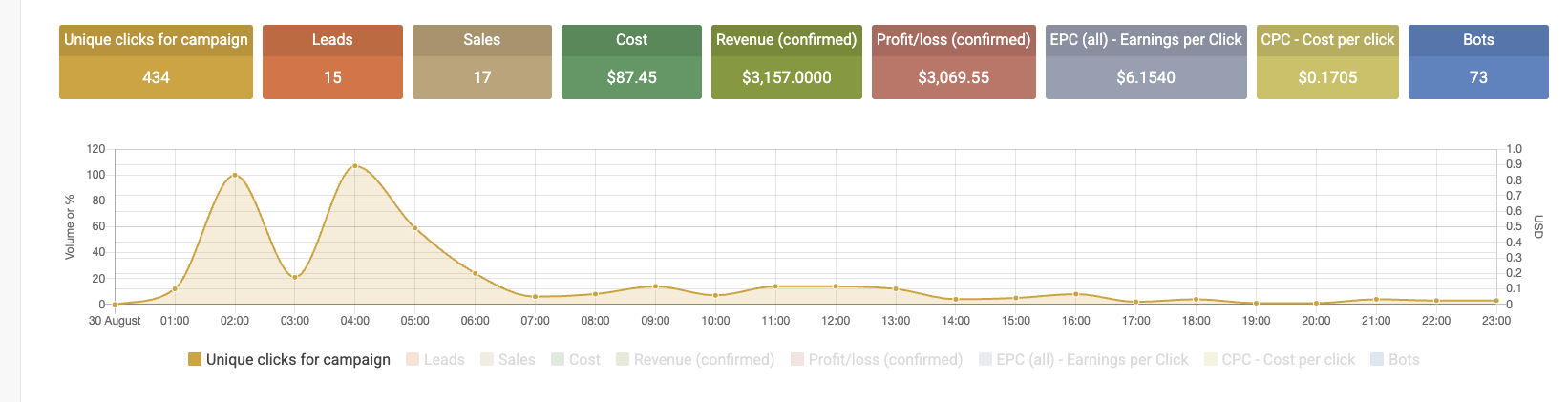Click the 04:00 peak data point
This screenshot has width=1568, height=402.
point(355,166)
